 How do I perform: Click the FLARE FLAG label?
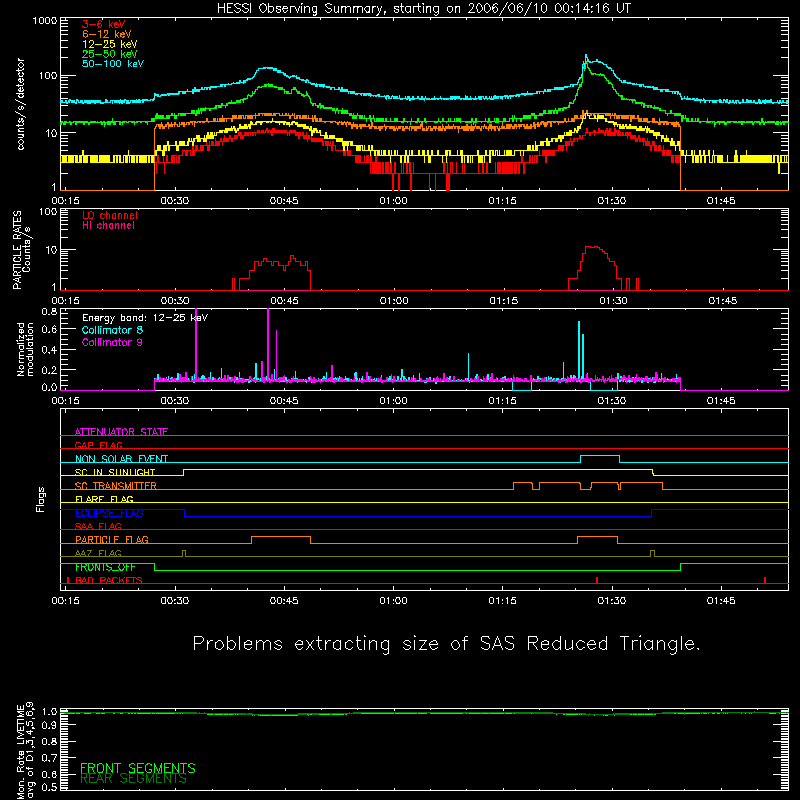[x=104, y=499]
